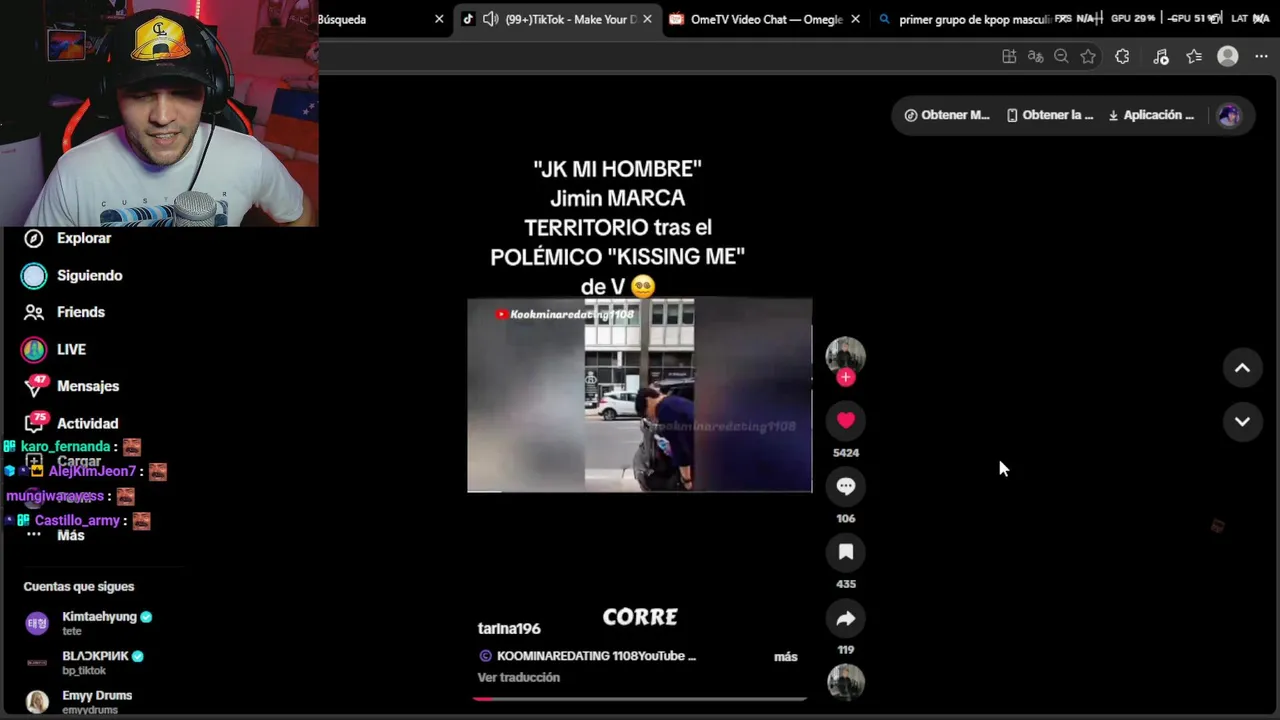Expand caption with más link
Screen dimensions: 1280x720
point(786,657)
